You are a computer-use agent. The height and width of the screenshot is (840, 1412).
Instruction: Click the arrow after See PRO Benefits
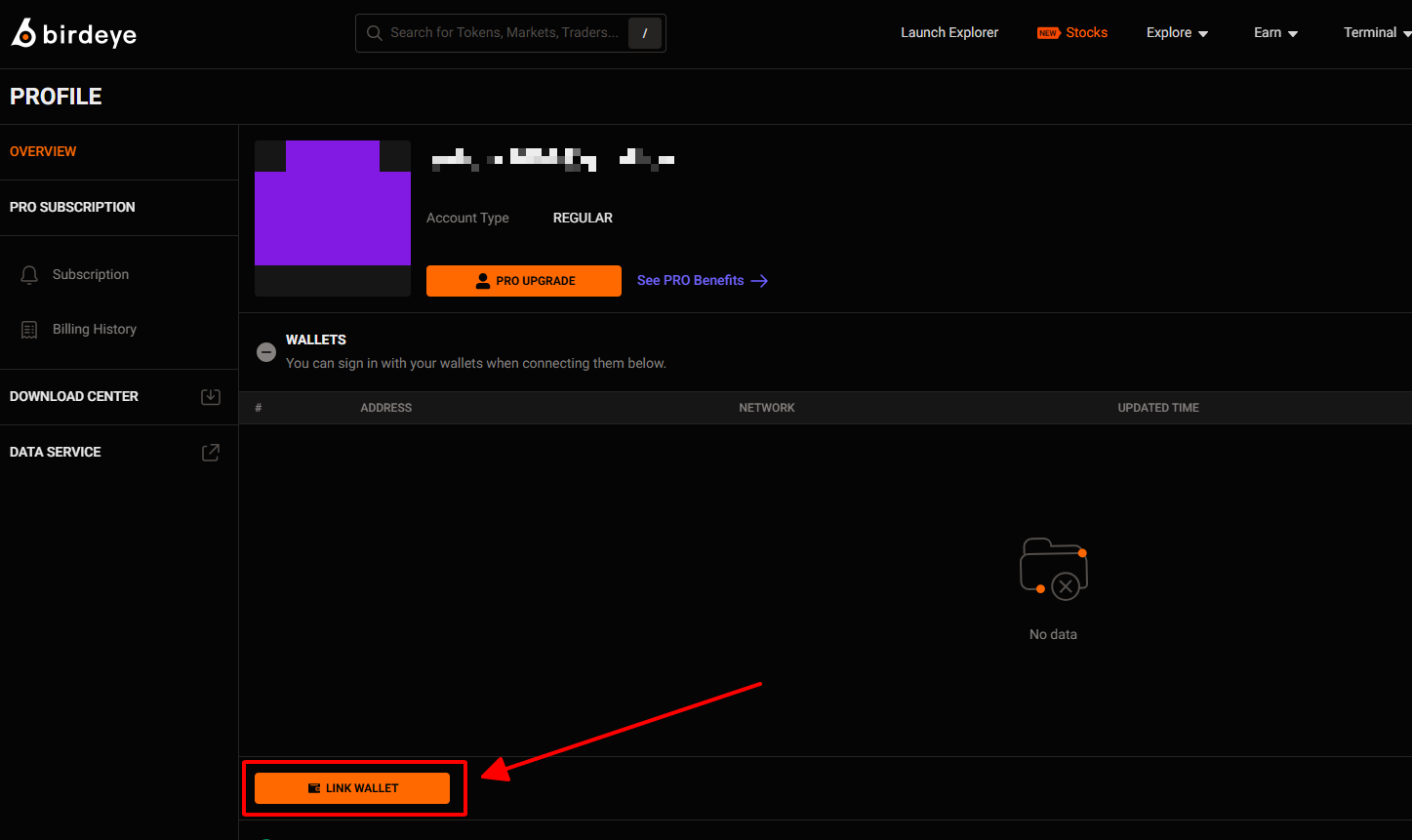coord(759,281)
